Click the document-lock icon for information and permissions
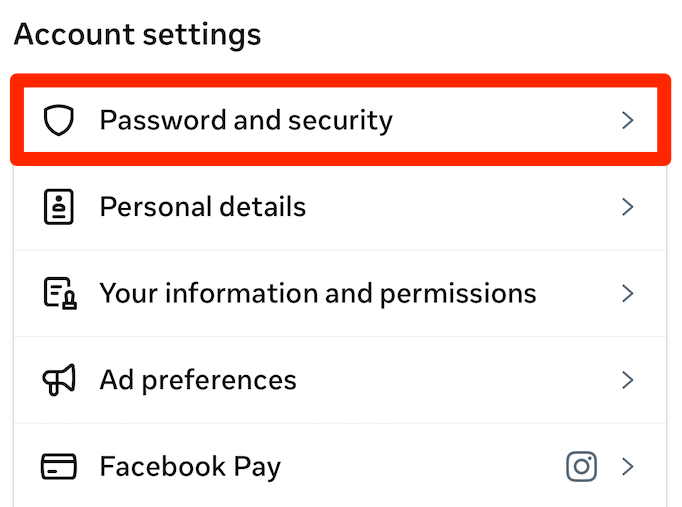 (59, 294)
